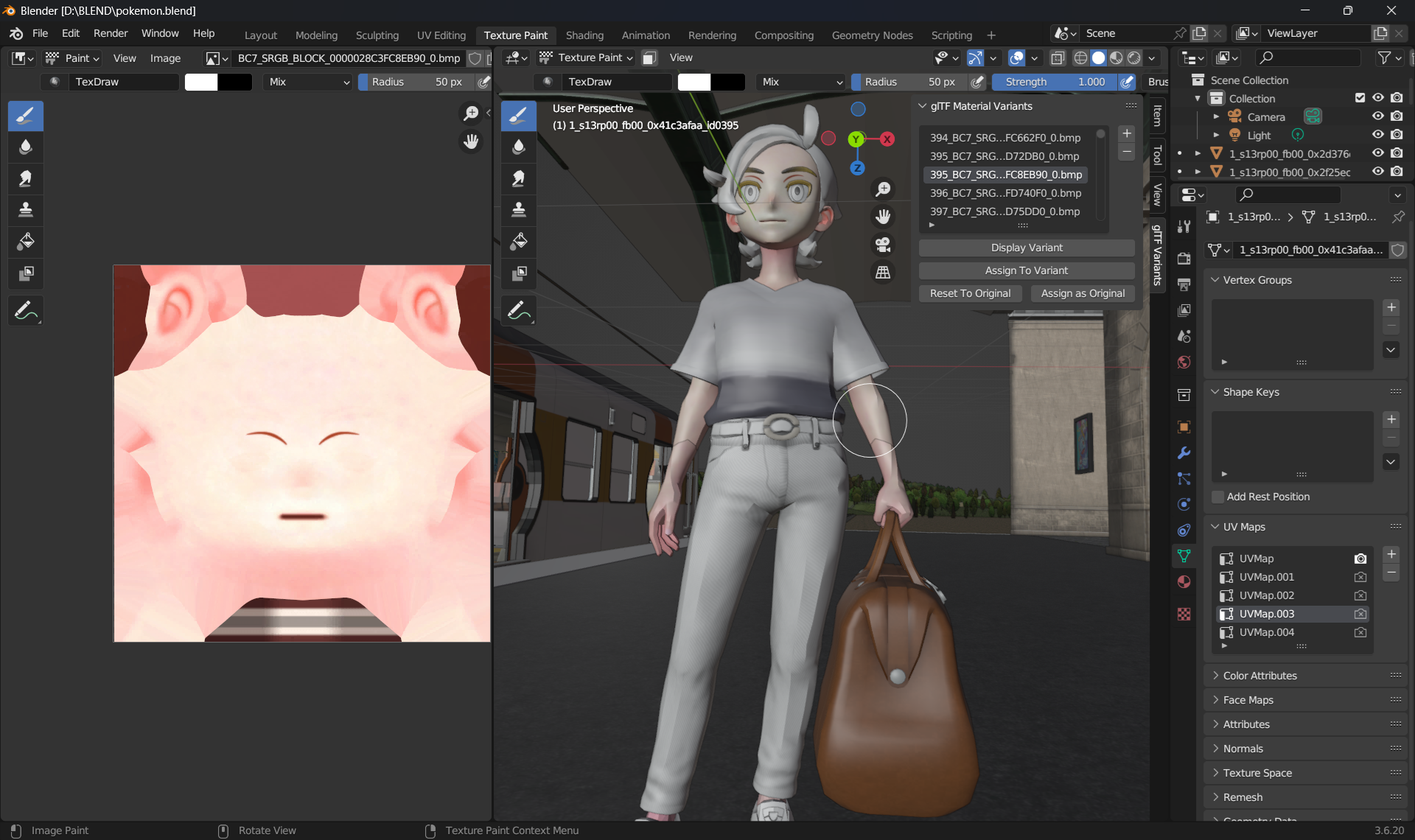Click the Assign To Variant button
The image size is (1415, 840).
(x=1027, y=270)
